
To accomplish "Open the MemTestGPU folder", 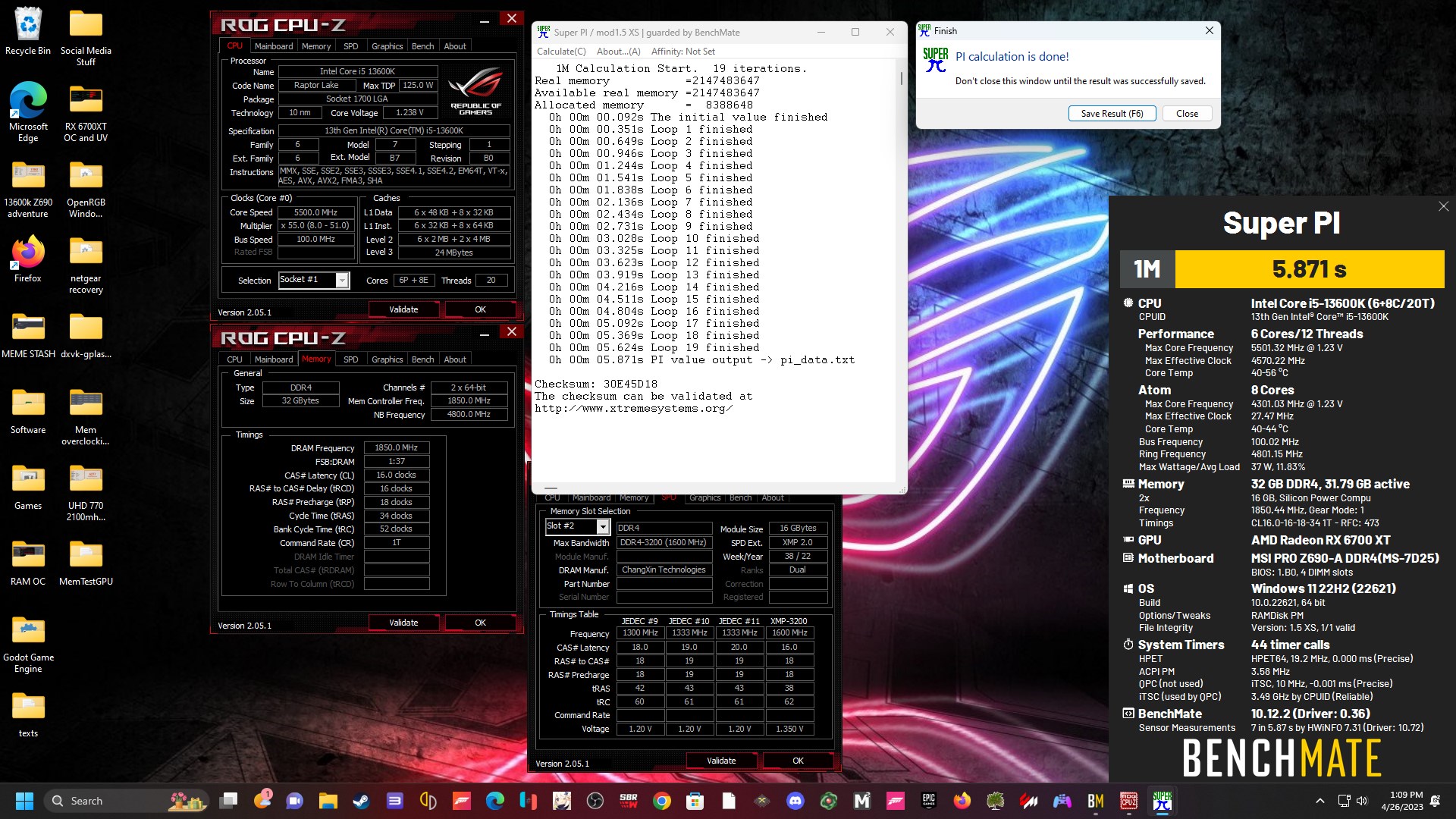I will click(86, 562).
